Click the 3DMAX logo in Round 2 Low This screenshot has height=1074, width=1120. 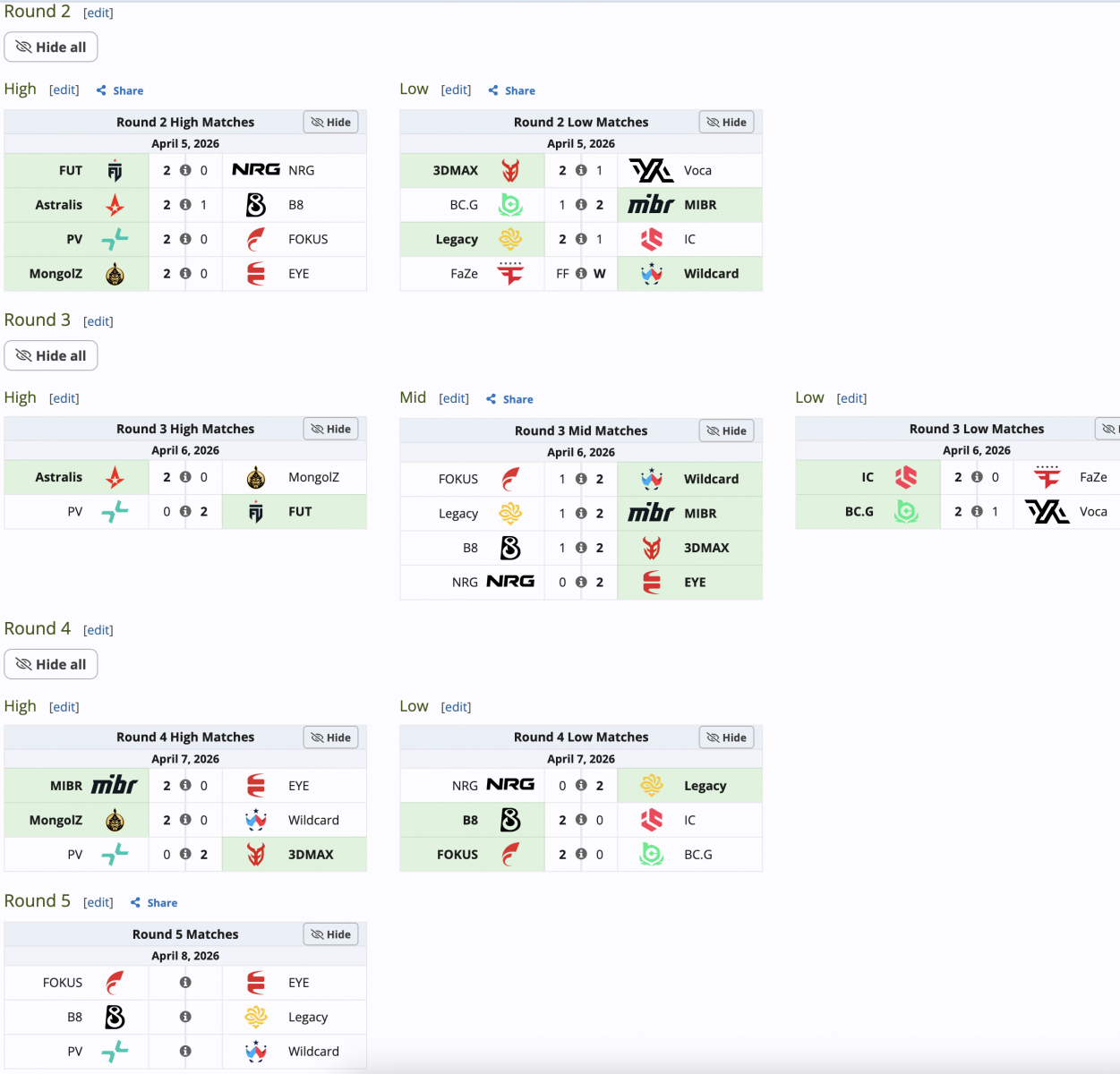(510, 171)
